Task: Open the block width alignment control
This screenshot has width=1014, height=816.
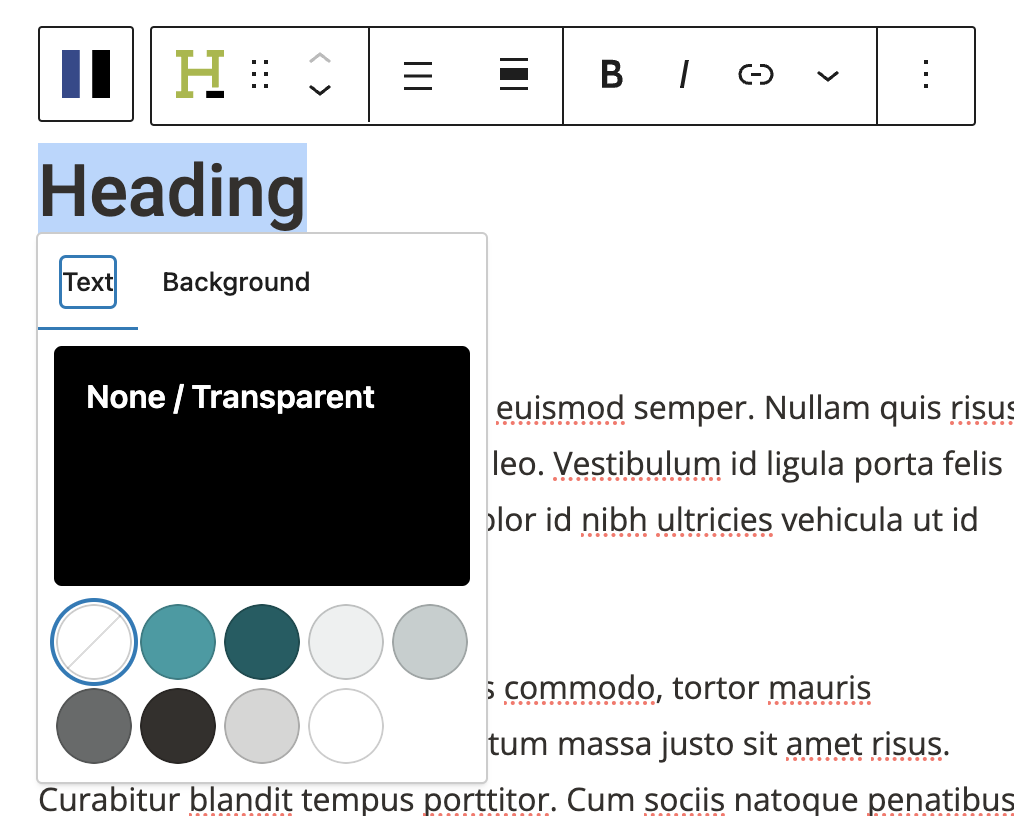Action: pos(513,75)
